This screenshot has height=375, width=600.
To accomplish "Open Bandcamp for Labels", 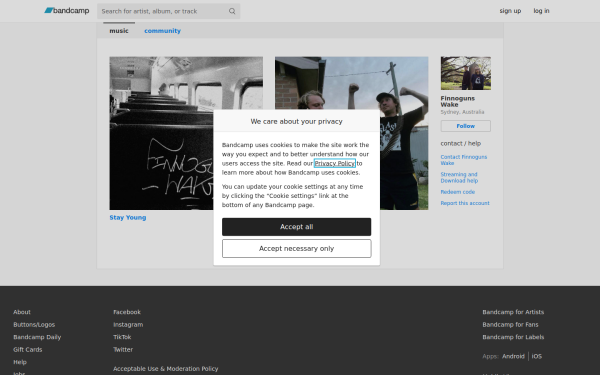I will pyautogui.click(x=513, y=337).
